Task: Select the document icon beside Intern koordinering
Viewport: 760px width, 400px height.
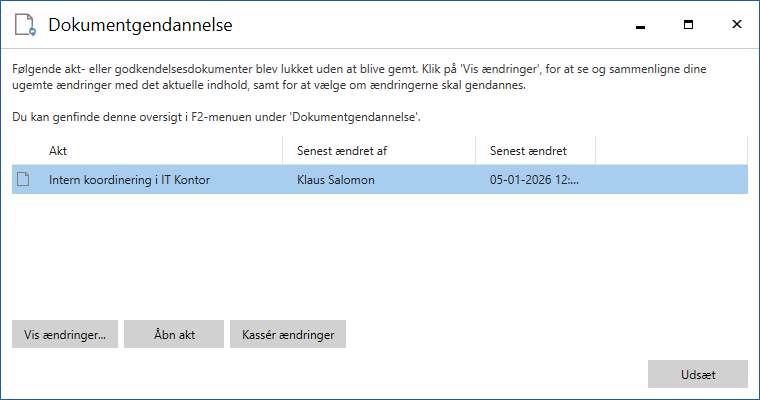Action: [23, 179]
